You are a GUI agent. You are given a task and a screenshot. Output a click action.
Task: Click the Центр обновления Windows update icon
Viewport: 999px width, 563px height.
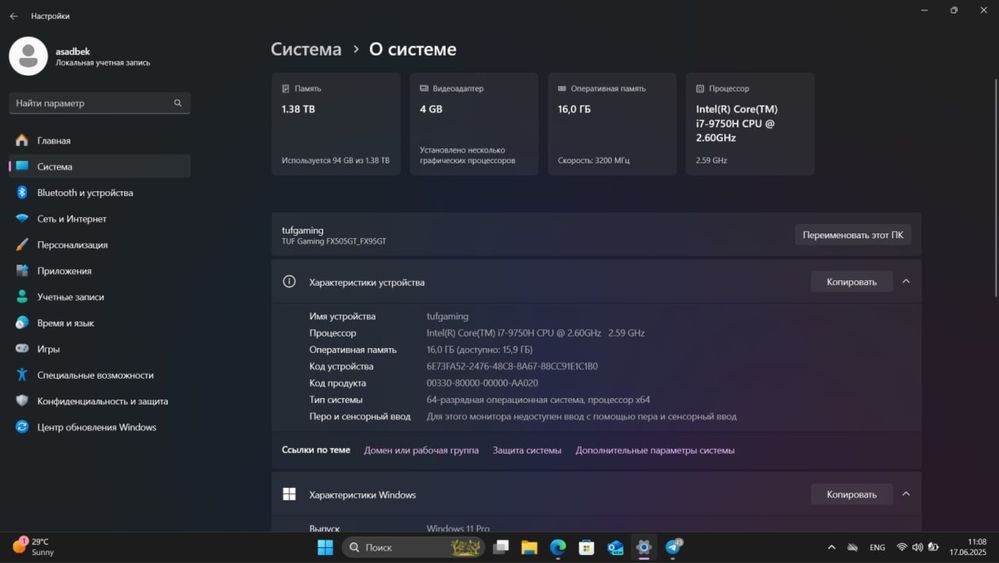point(22,427)
